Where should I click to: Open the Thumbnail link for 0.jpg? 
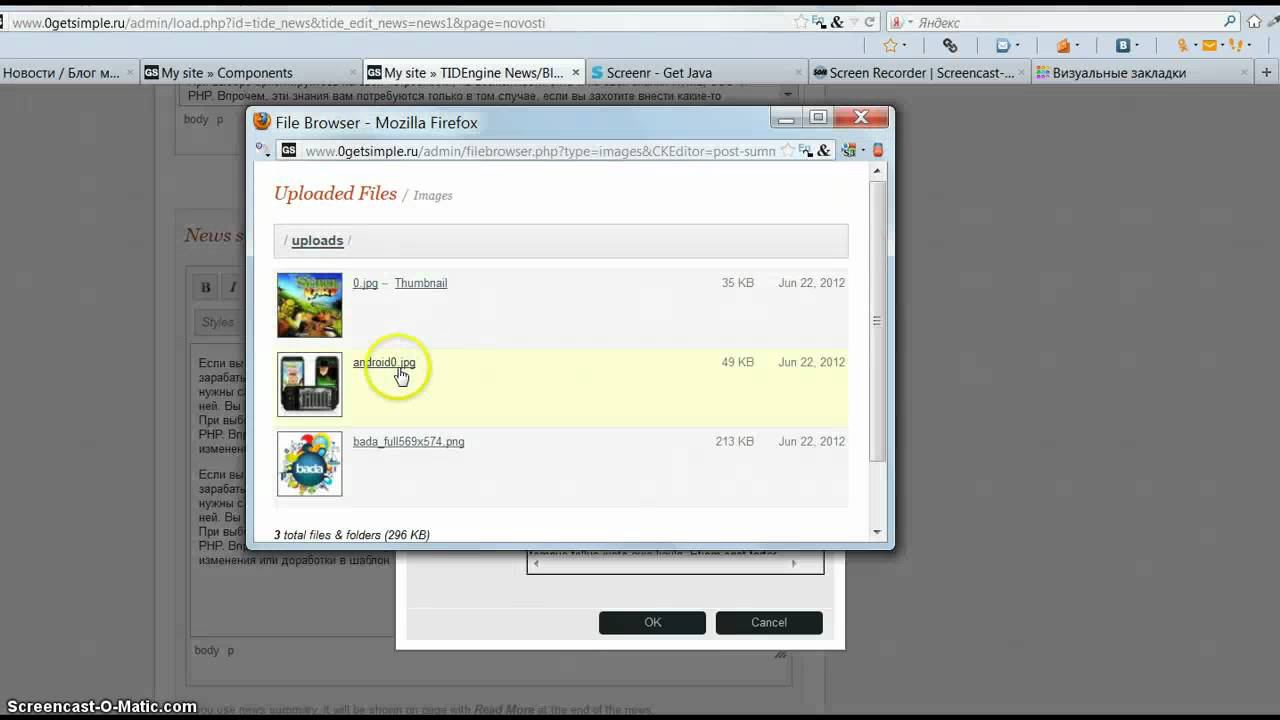click(421, 283)
